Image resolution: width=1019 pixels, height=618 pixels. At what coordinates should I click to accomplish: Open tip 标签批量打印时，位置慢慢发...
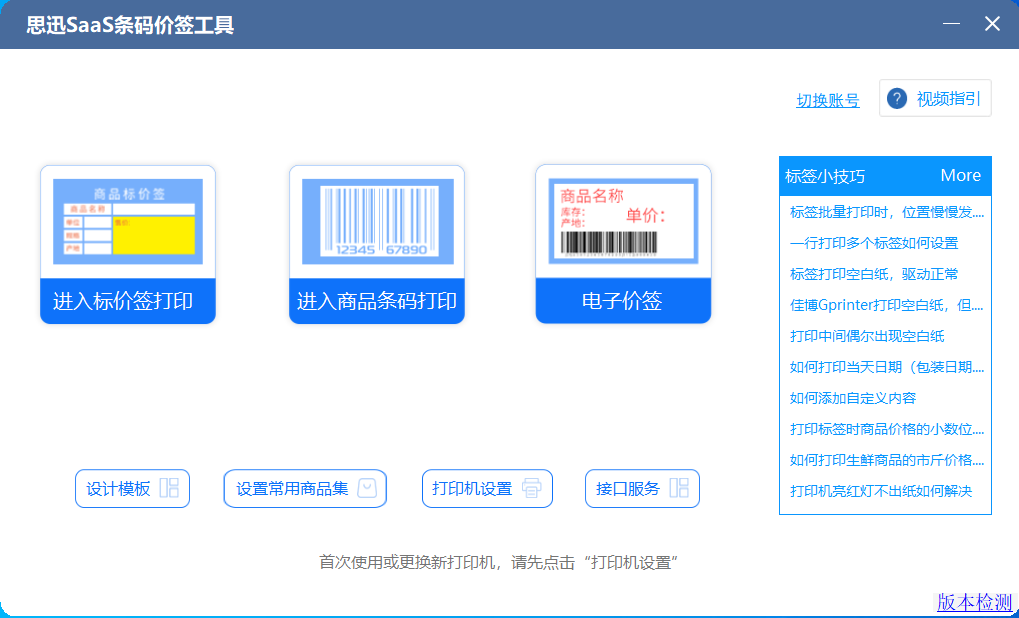(x=886, y=212)
